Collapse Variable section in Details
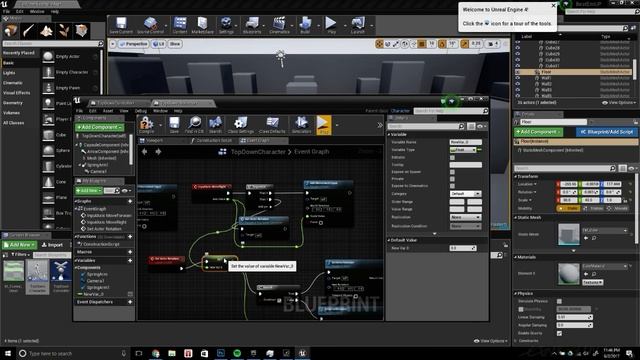Viewport: 640px width, 360px height. point(389,134)
